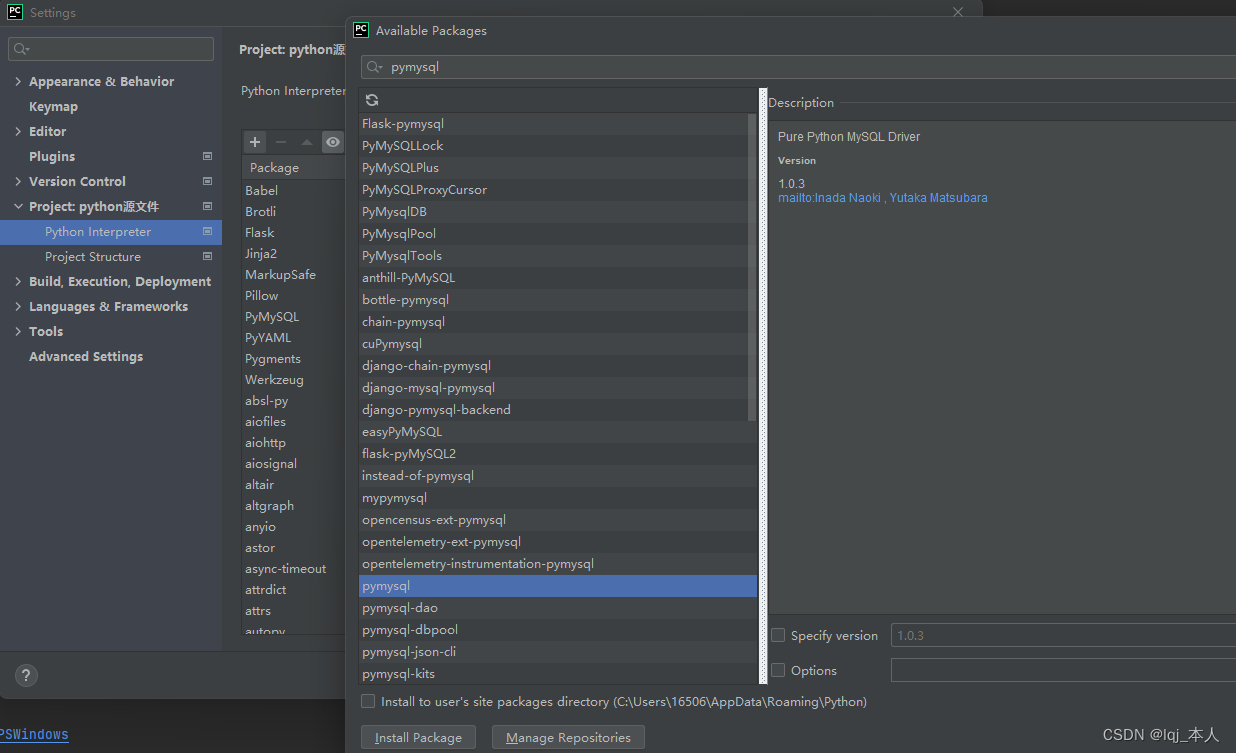The height and width of the screenshot is (753, 1236).
Task: Click the search icon in Available Packages field
Action: pos(375,67)
